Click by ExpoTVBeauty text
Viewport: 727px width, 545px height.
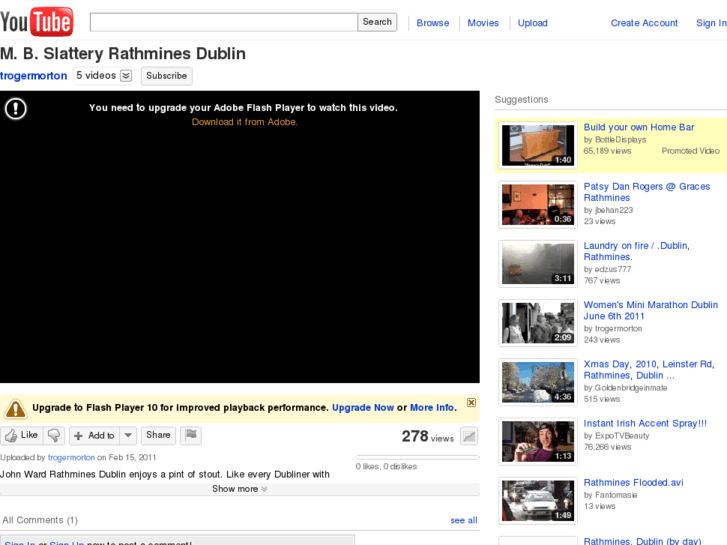point(617,436)
